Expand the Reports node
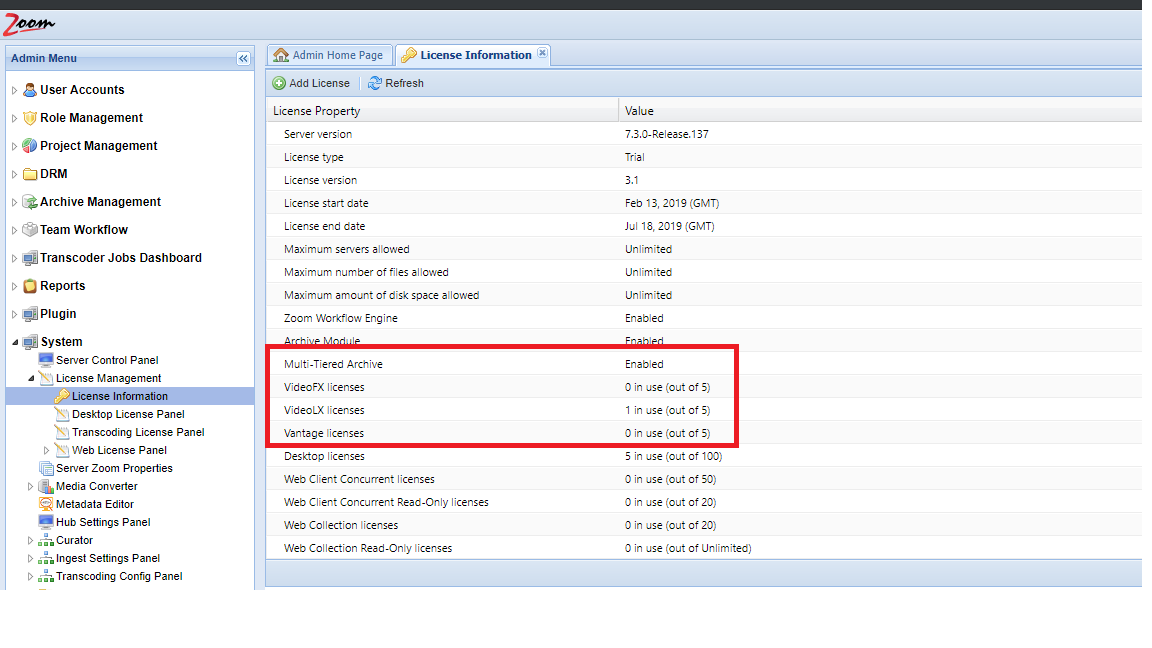The image size is (1152, 648). pos(14,286)
